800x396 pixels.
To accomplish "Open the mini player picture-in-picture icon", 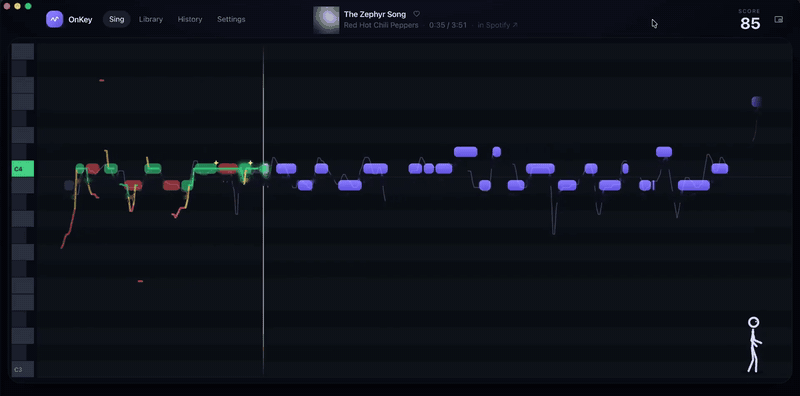I will [x=778, y=19].
